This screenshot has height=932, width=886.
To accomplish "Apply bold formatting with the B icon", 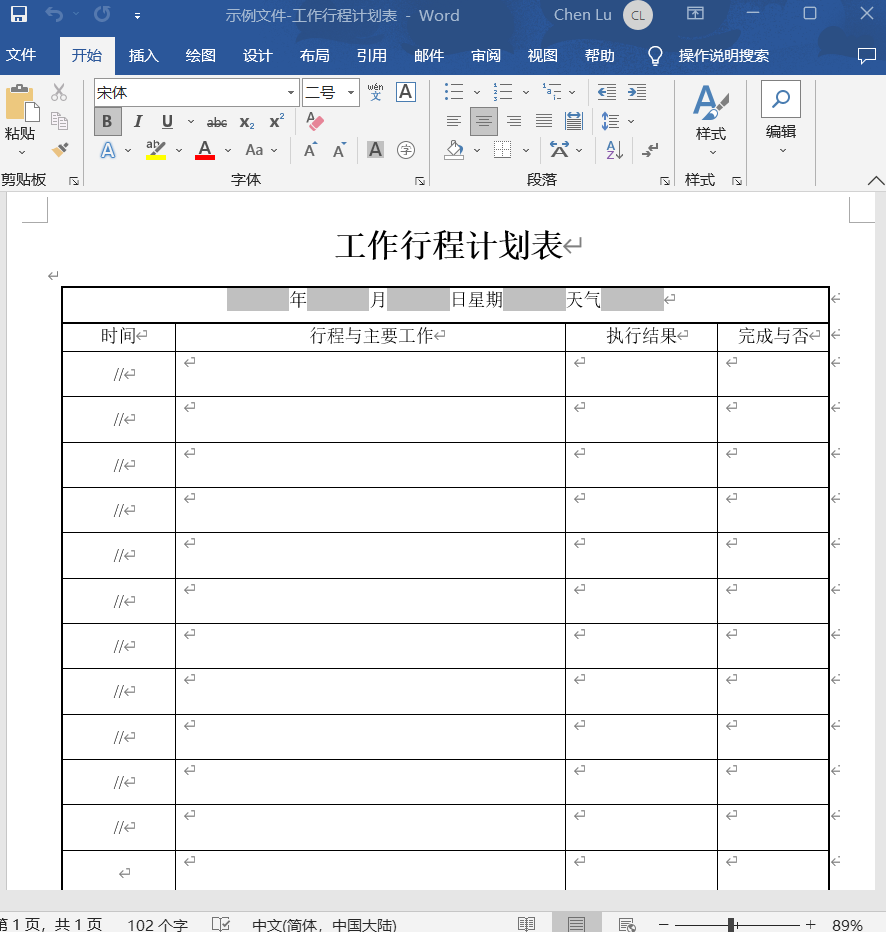I will point(107,121).
